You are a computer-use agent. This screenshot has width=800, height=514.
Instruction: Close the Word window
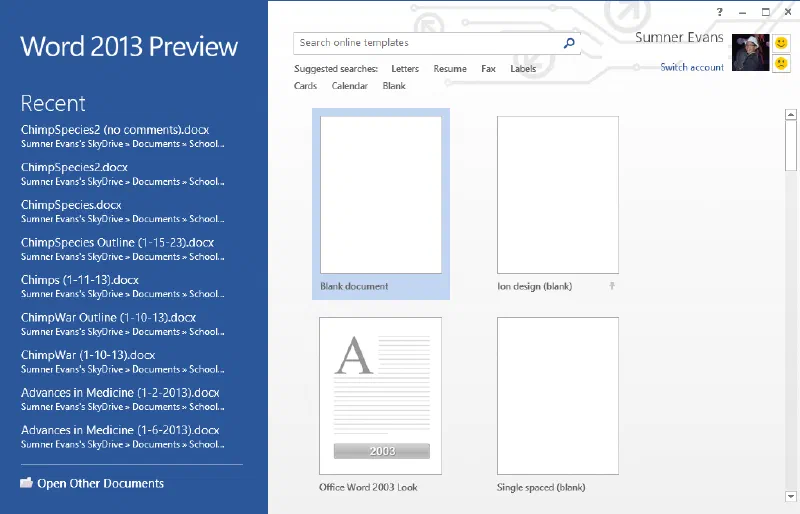[x=788, y=12]
